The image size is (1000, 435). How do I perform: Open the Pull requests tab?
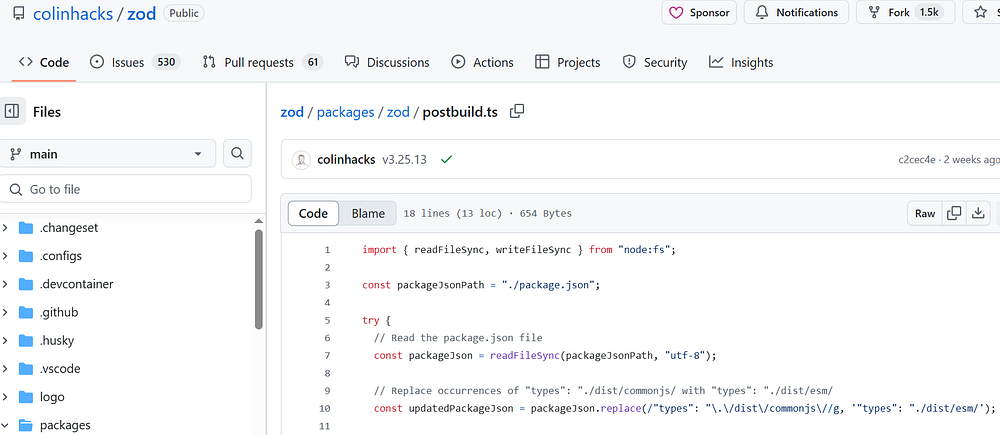263,62
